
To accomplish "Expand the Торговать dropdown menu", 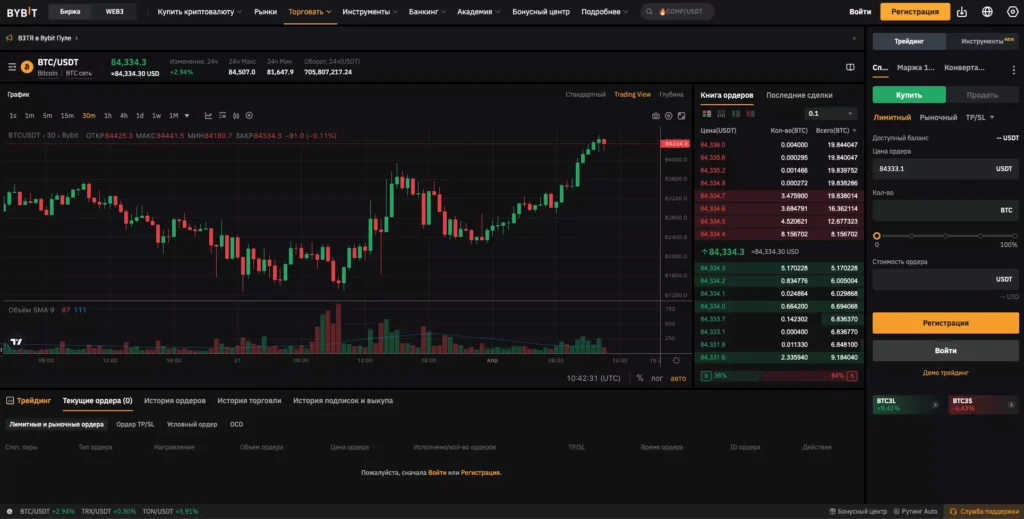I will 310,12.
